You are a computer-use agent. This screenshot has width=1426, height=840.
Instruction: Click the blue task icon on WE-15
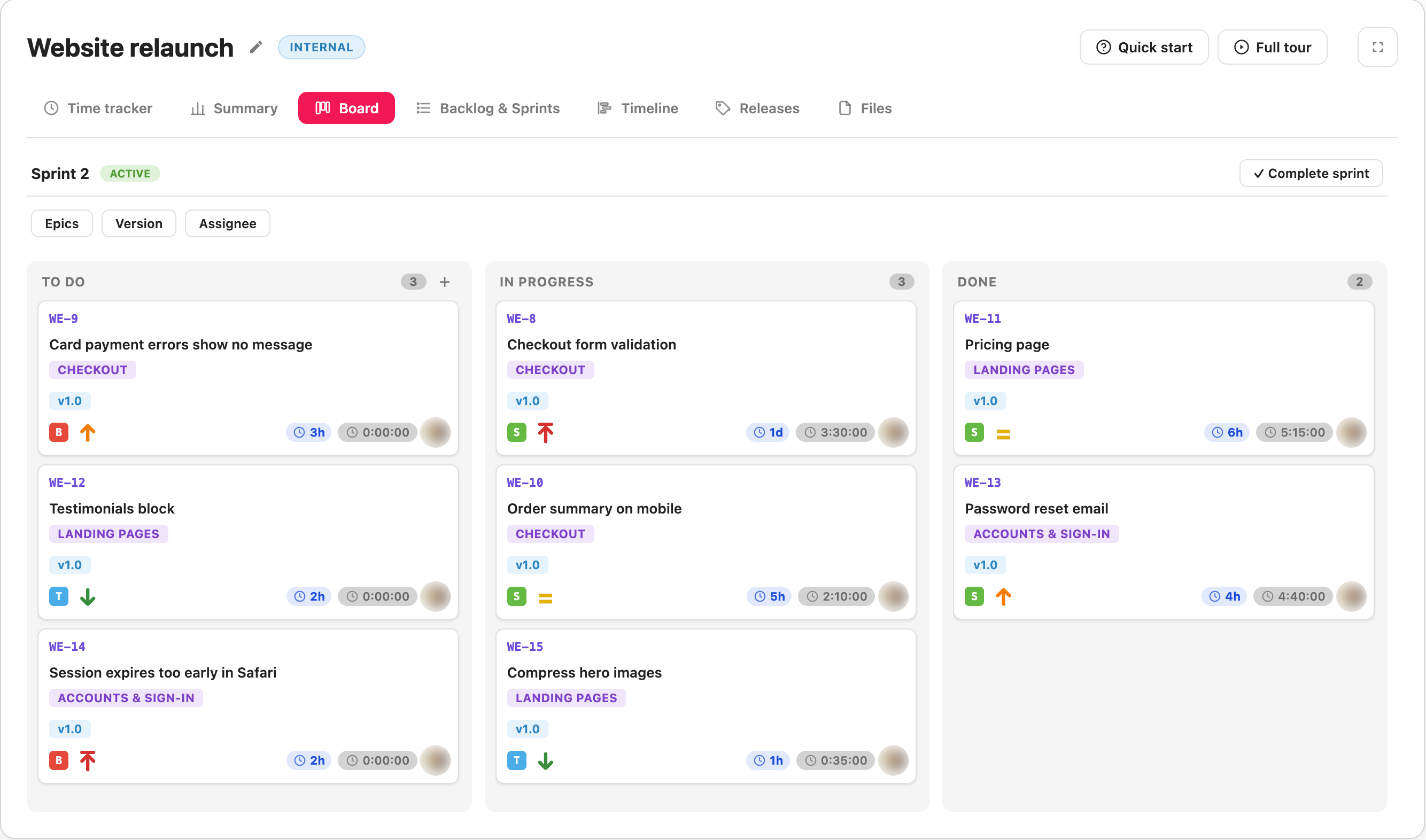(x=517, y=761)
